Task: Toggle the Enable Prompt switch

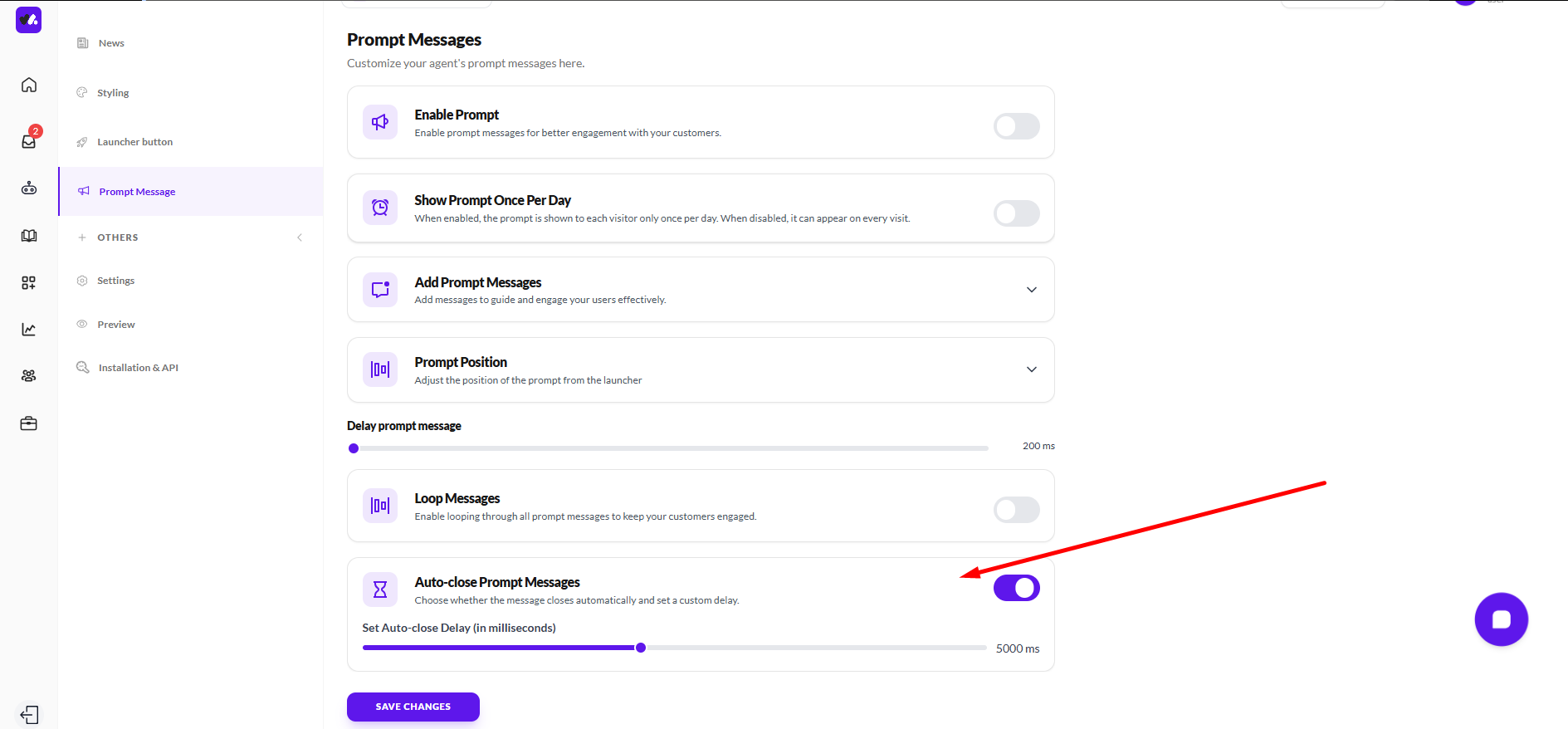Action: pyautogui.click(x=1016, y=126)
